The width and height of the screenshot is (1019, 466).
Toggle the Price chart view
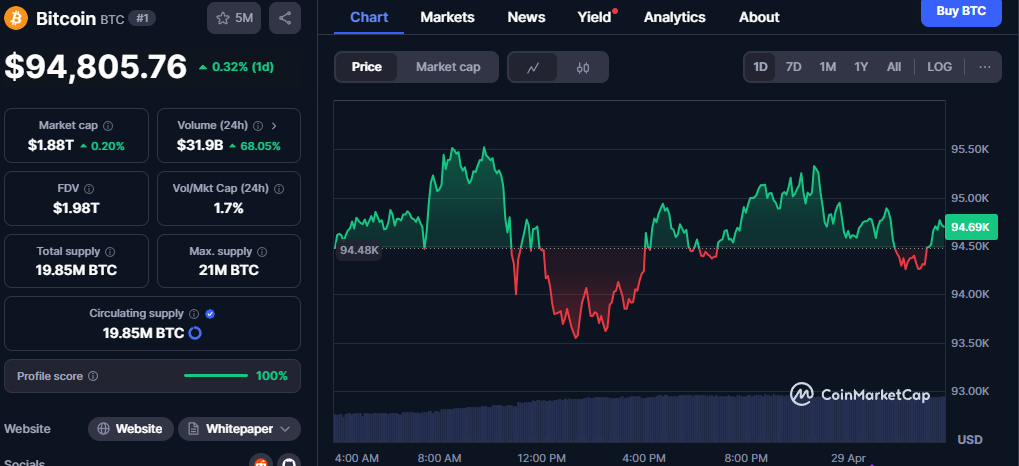[x=367, y=67]
